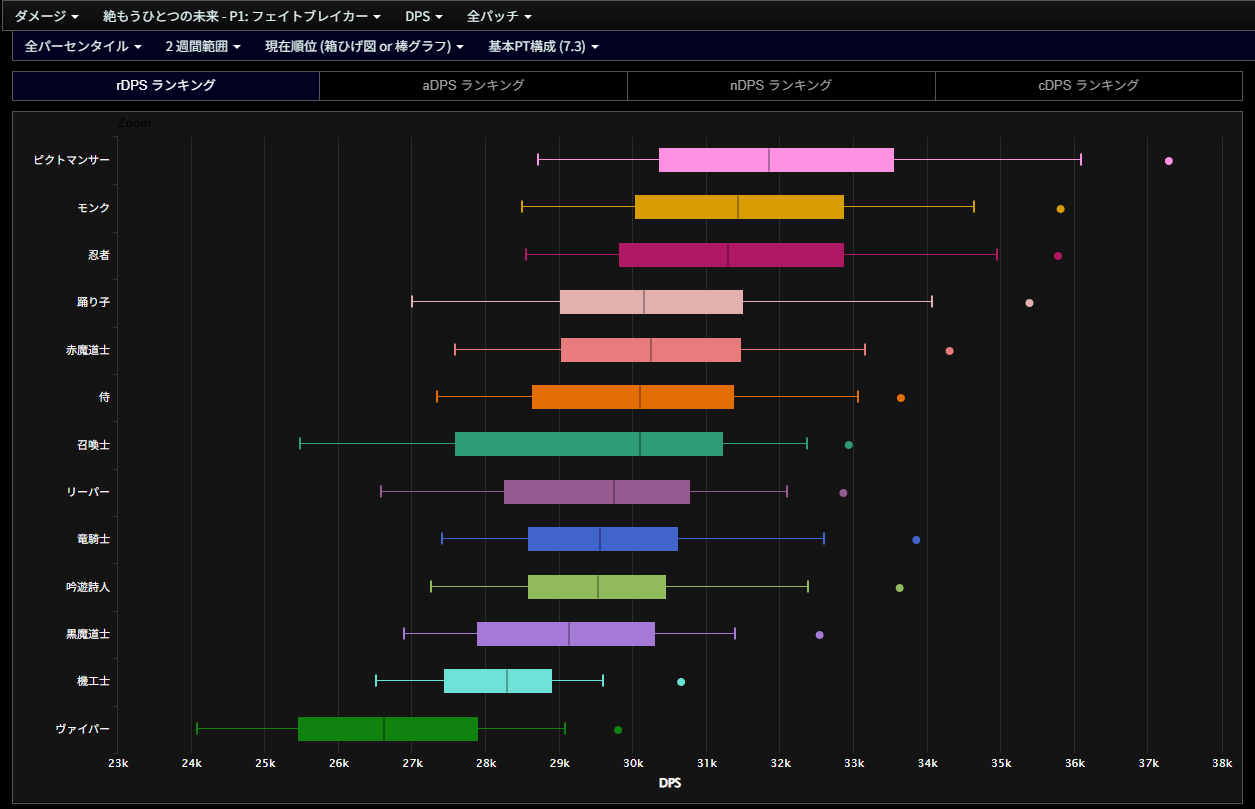Click the cyan 機工士 box plot bar
The height and width of the screenshot is (809, 1255).
[x=497, y=681]
